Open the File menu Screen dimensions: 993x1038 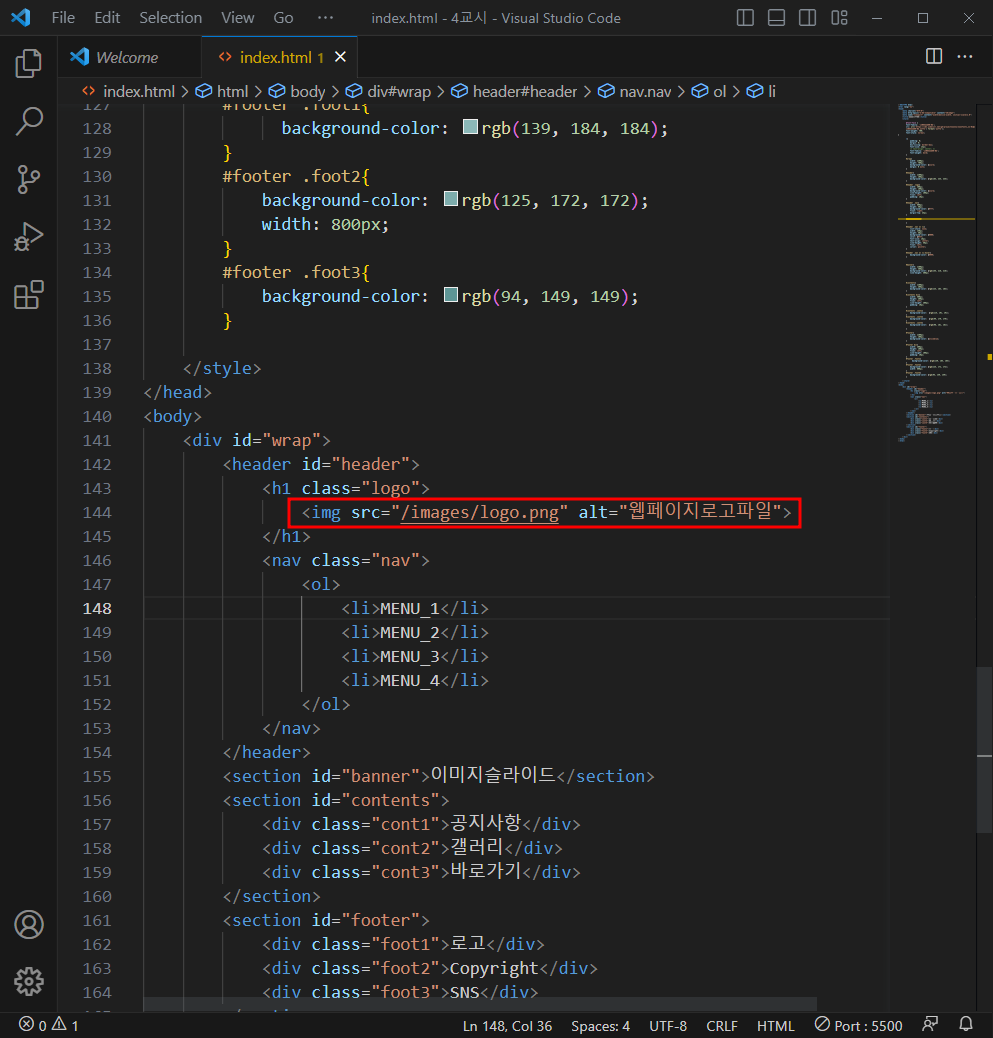(x=63, y=18)
